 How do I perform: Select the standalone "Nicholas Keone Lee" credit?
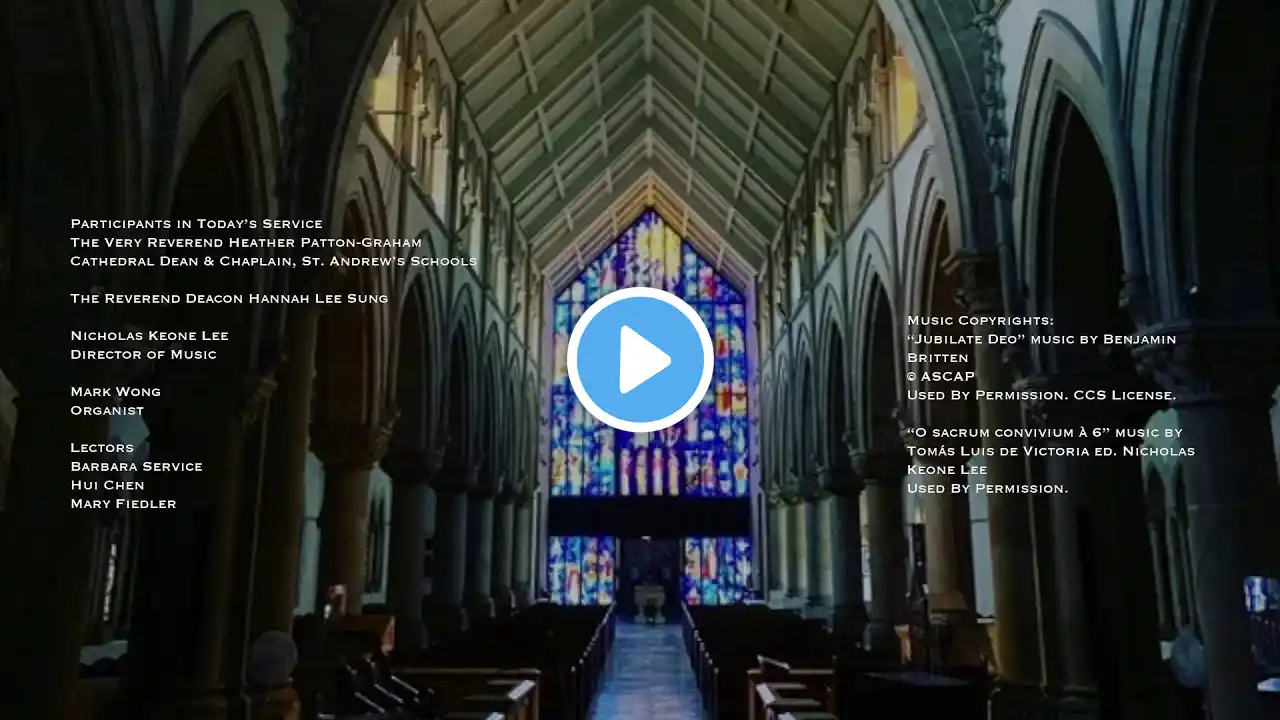pos(149,336)
